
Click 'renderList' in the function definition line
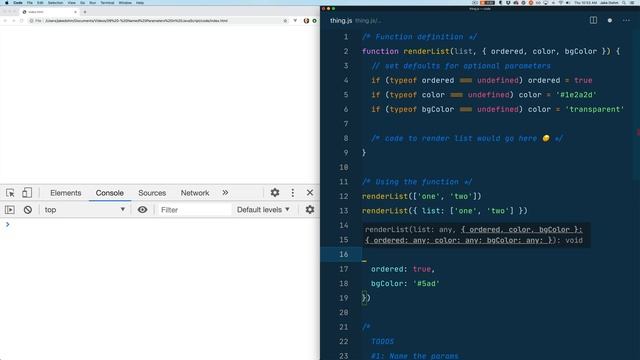tap(426, 51)
